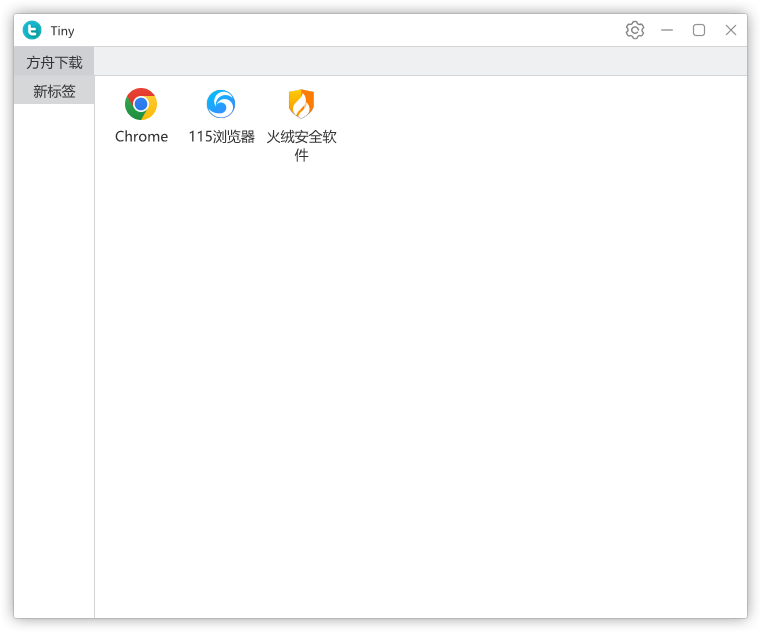Click empty gray strip beside 方舟下载 tab
Image resolution: width=761 pixels, height=632 pixels.
tap(420, 61)
